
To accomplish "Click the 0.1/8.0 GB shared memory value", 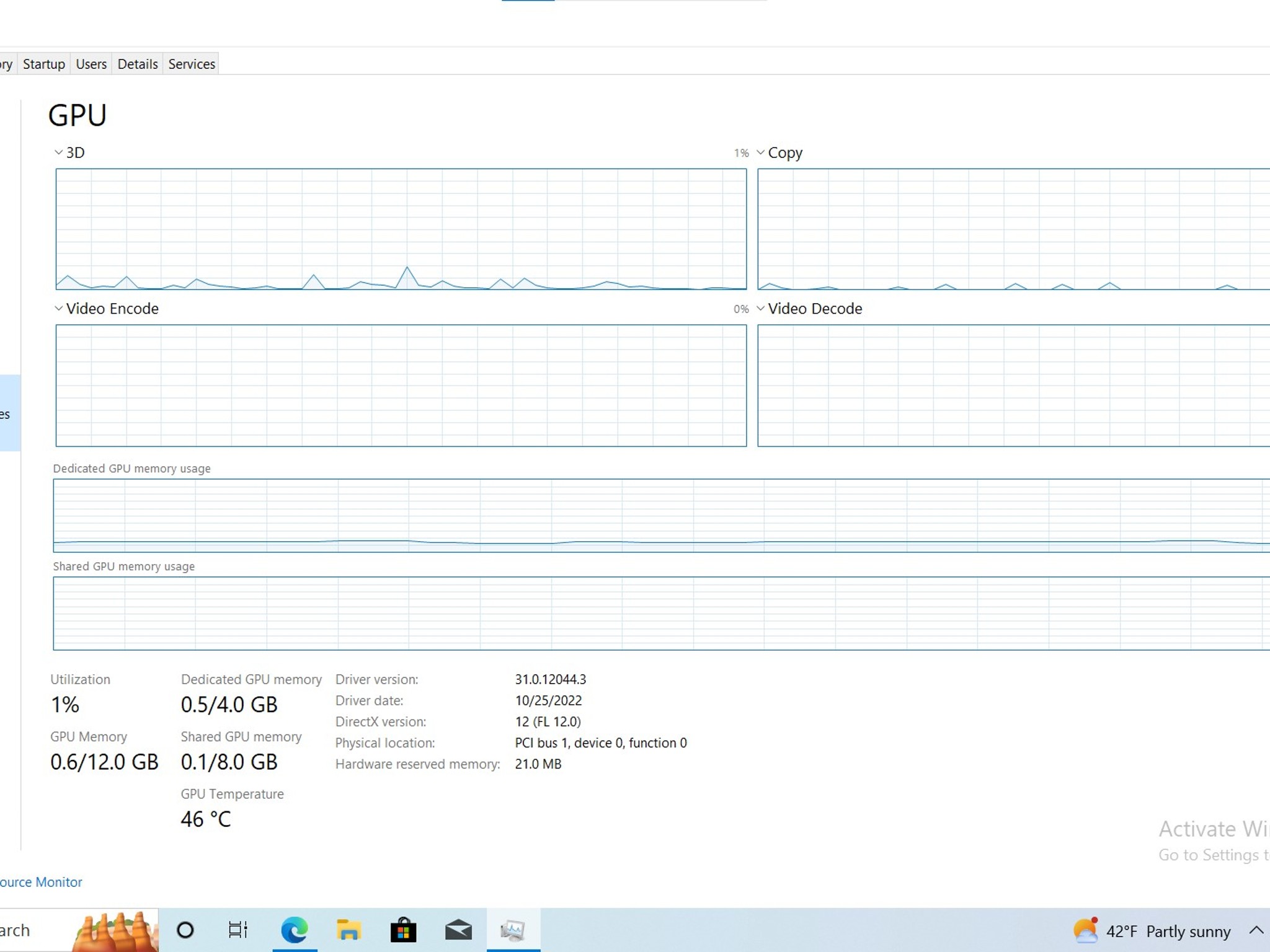I will pos(229,762).
